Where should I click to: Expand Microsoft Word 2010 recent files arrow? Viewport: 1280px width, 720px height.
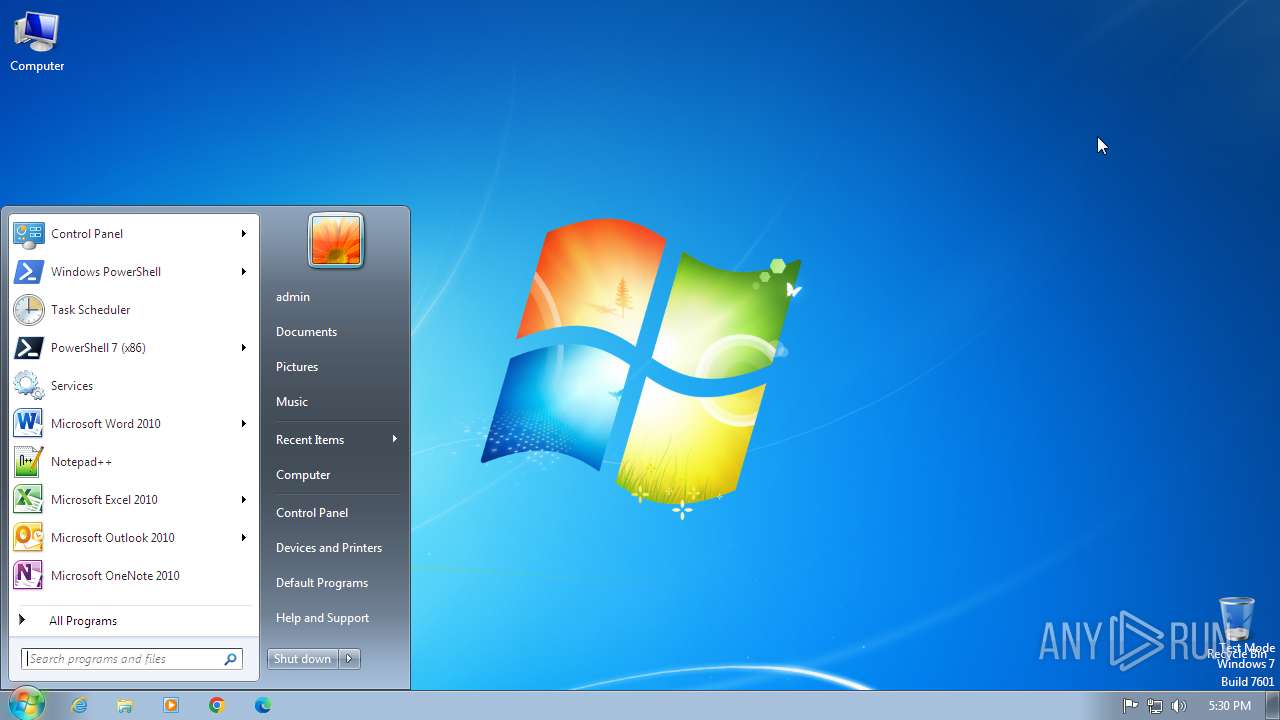[x=243, y=424]
